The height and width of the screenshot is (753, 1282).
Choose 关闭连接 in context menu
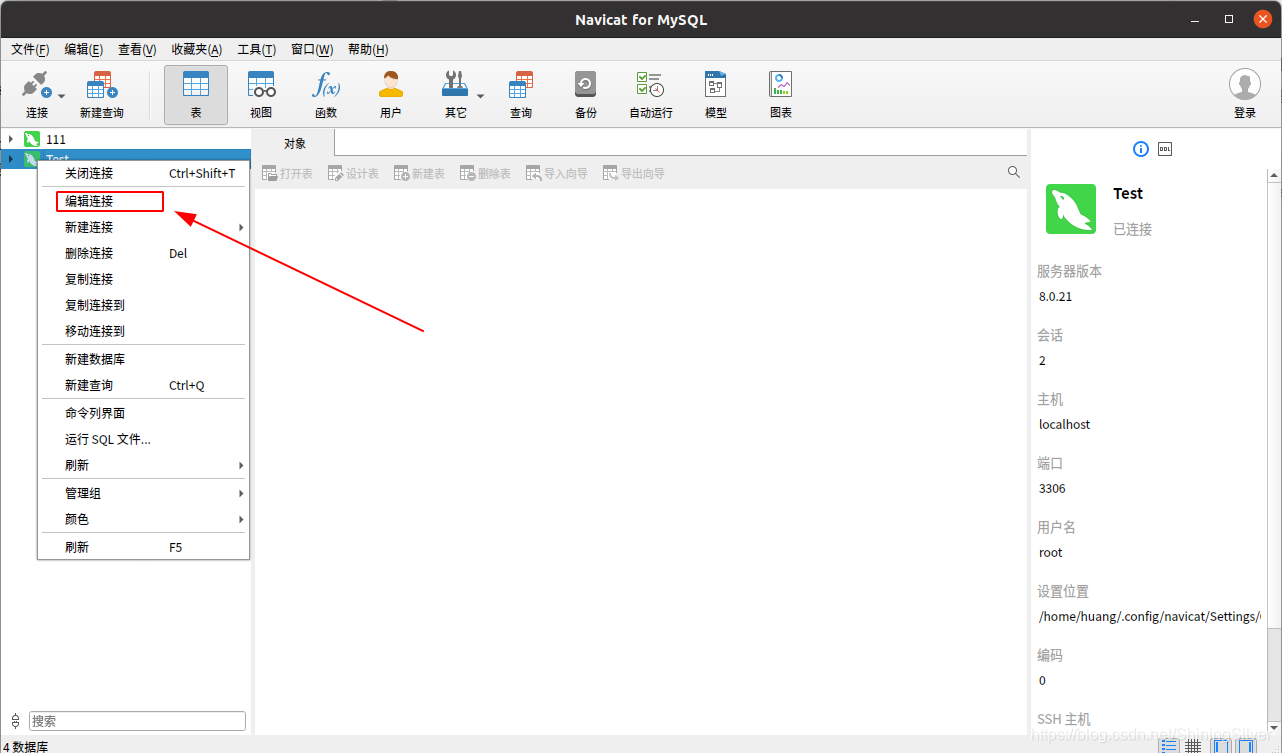pyautogui.click(x=143, y=173)
